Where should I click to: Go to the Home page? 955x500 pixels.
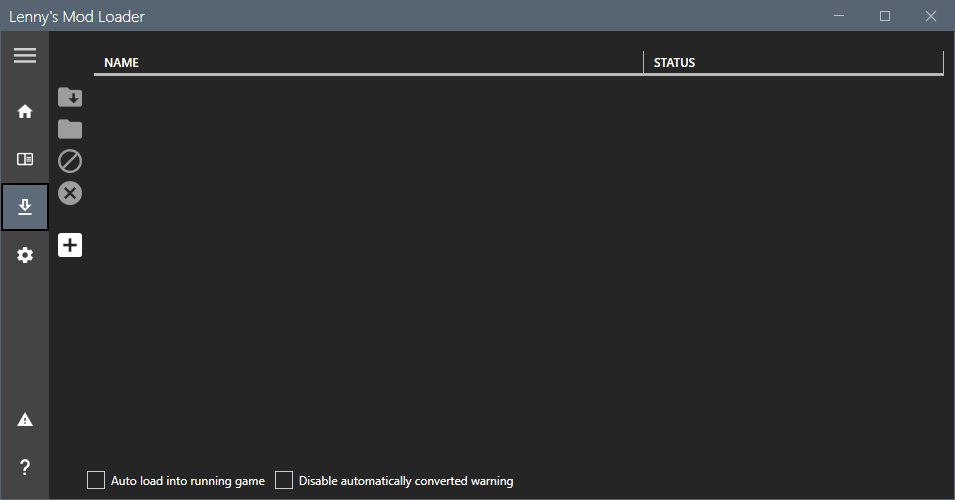click(25, 111)
